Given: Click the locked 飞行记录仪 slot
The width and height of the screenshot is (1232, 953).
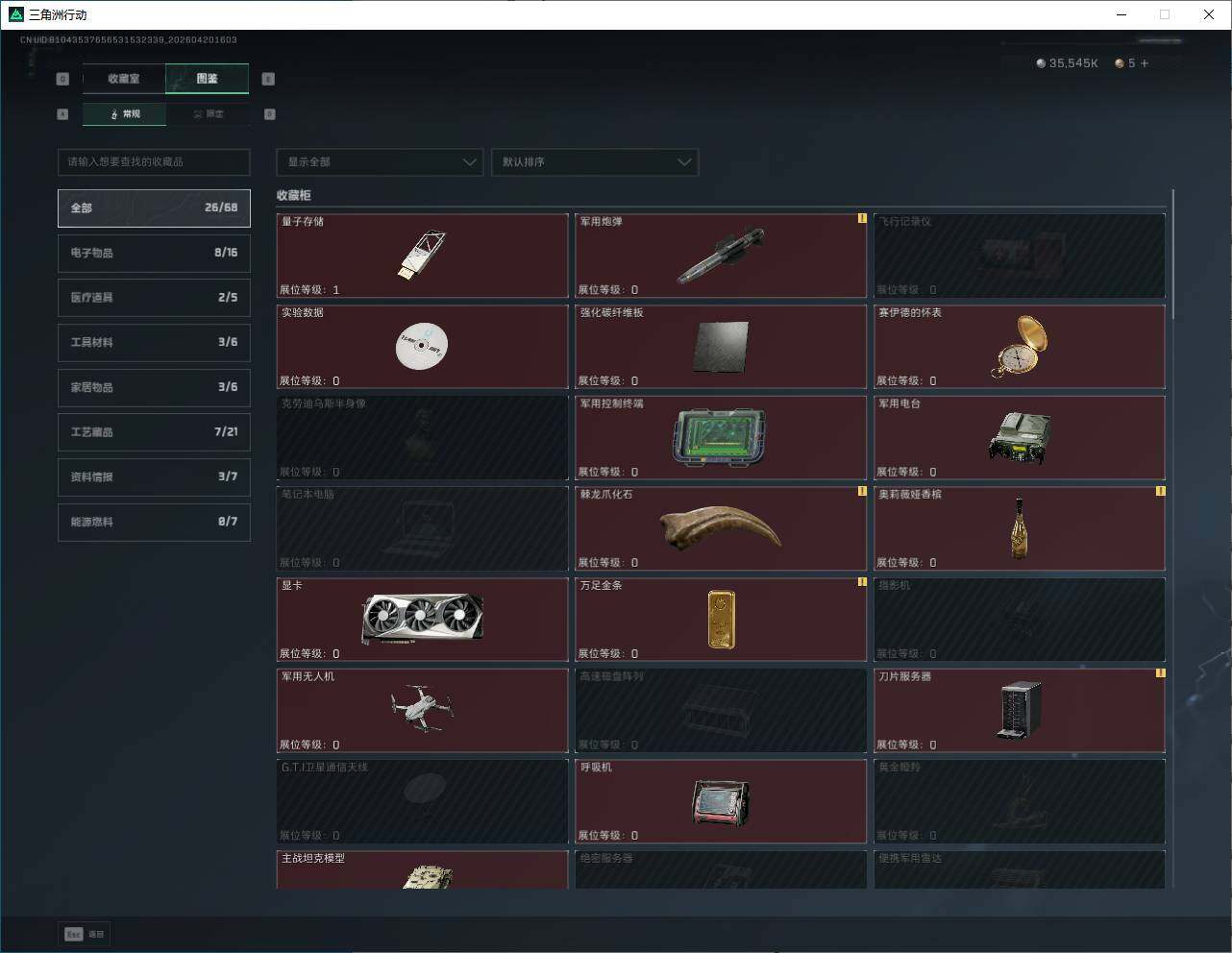Looking at the screenshot, I should click(x=1020, y=256).
